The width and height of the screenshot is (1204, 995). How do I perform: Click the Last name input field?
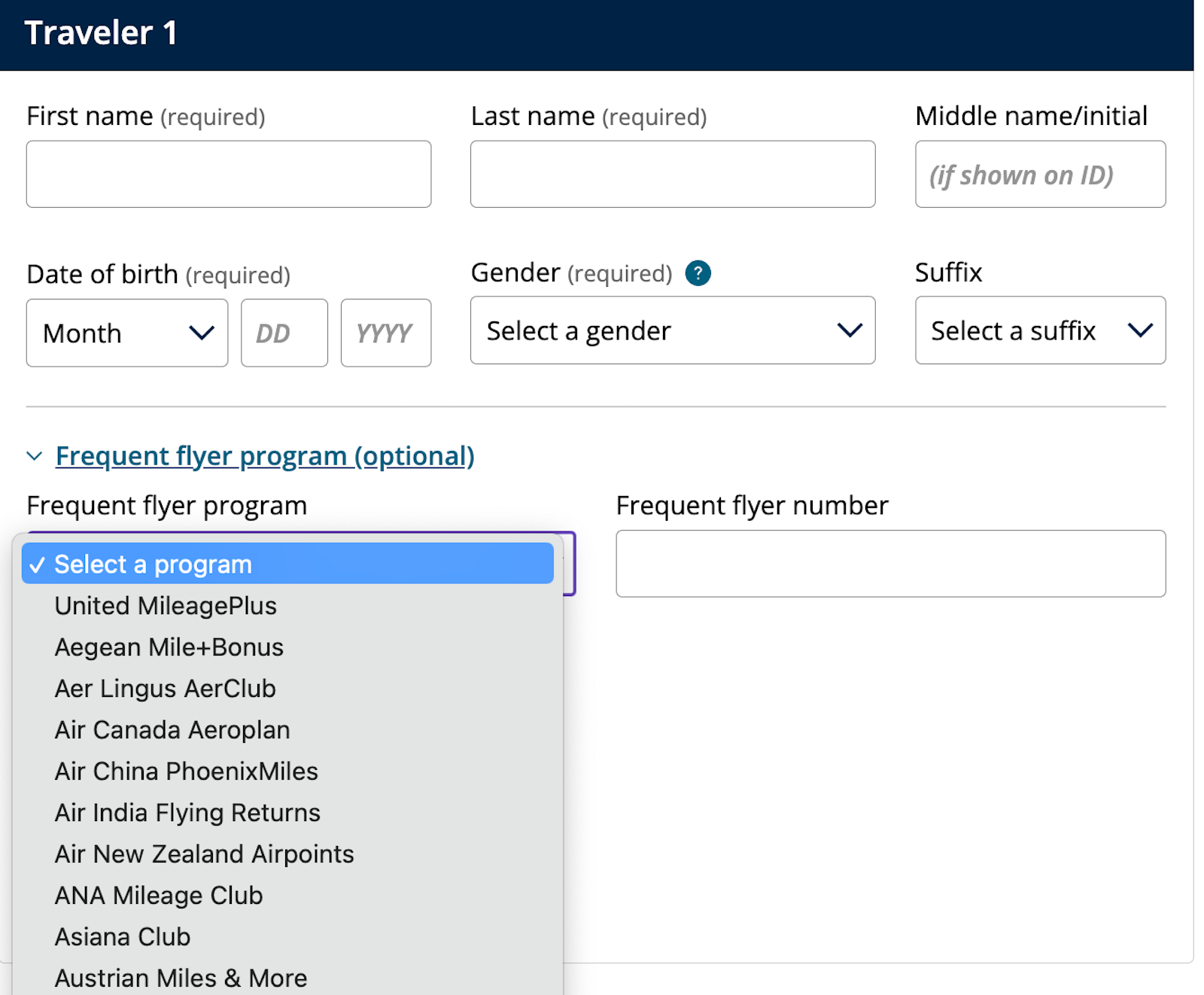coord(672,174)
